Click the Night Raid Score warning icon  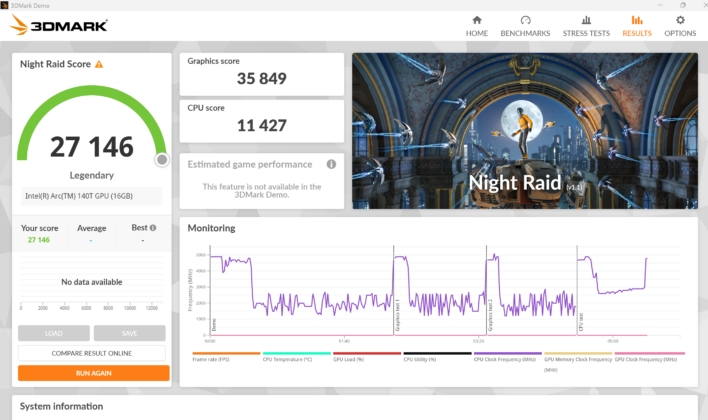(99, 64)
